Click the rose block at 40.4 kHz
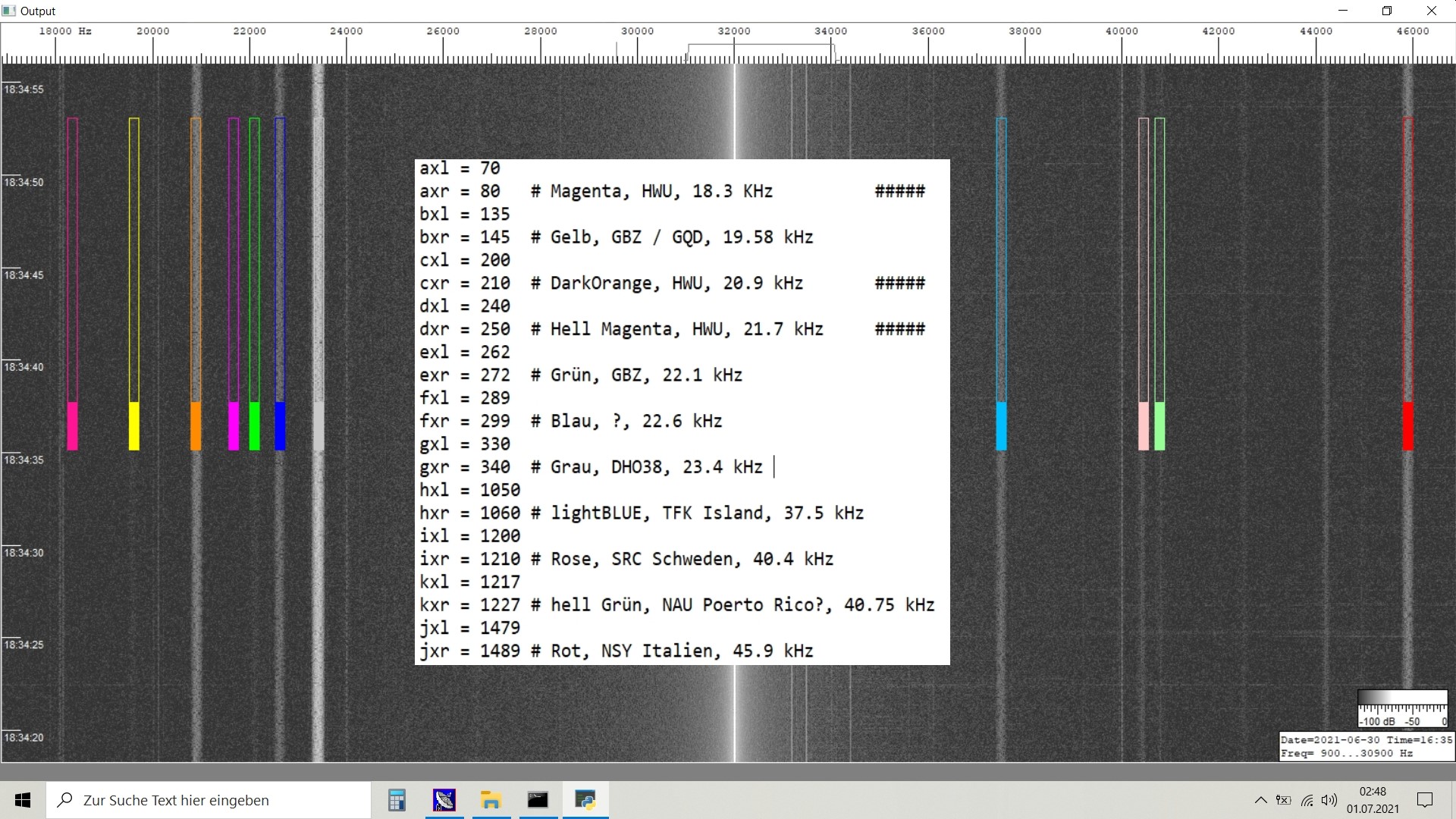Screen dimensions: 1456x819 point(1144,426)
